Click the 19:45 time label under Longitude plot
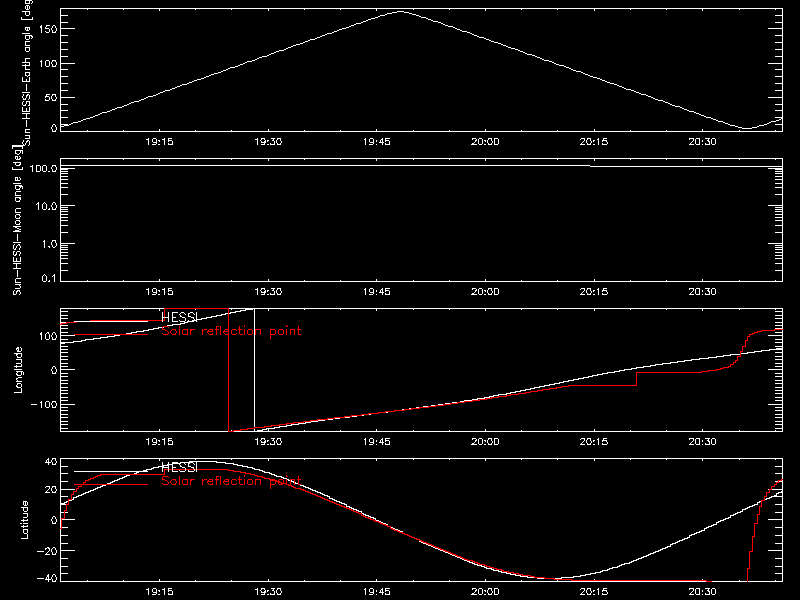Image resolution: width=800 pixels, height=600 pixels. pyautogui.click(x=377, y=442)
